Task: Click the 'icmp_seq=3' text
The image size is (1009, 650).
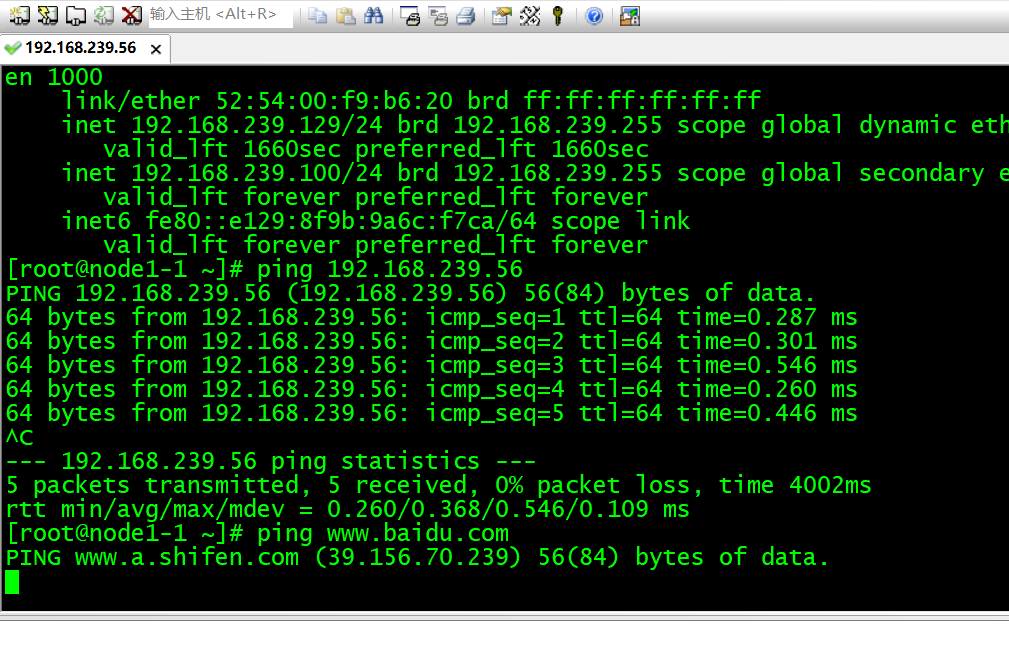Action: tap(494, 366)
